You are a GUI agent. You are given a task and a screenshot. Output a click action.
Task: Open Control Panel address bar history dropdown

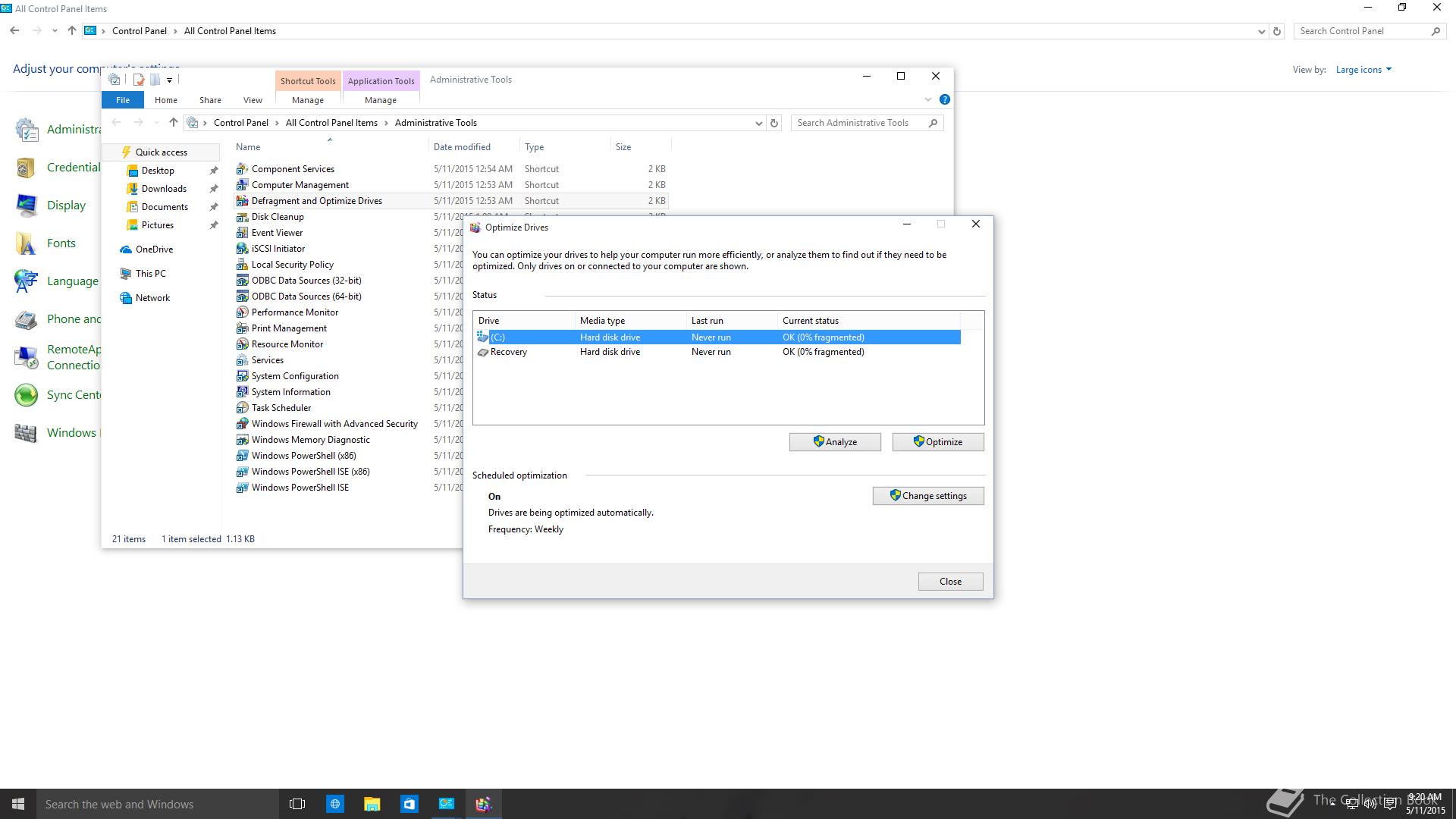pos(1261,31)
